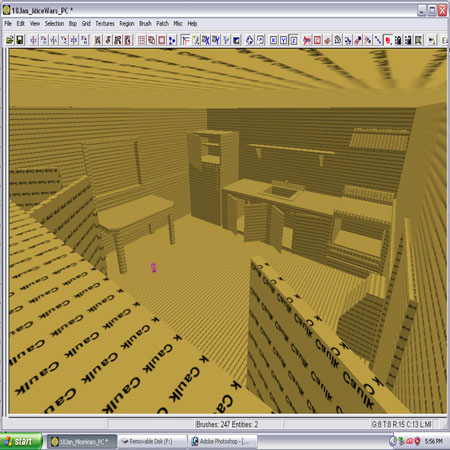
Task: Open the View menu
Action: coord(35,24)
